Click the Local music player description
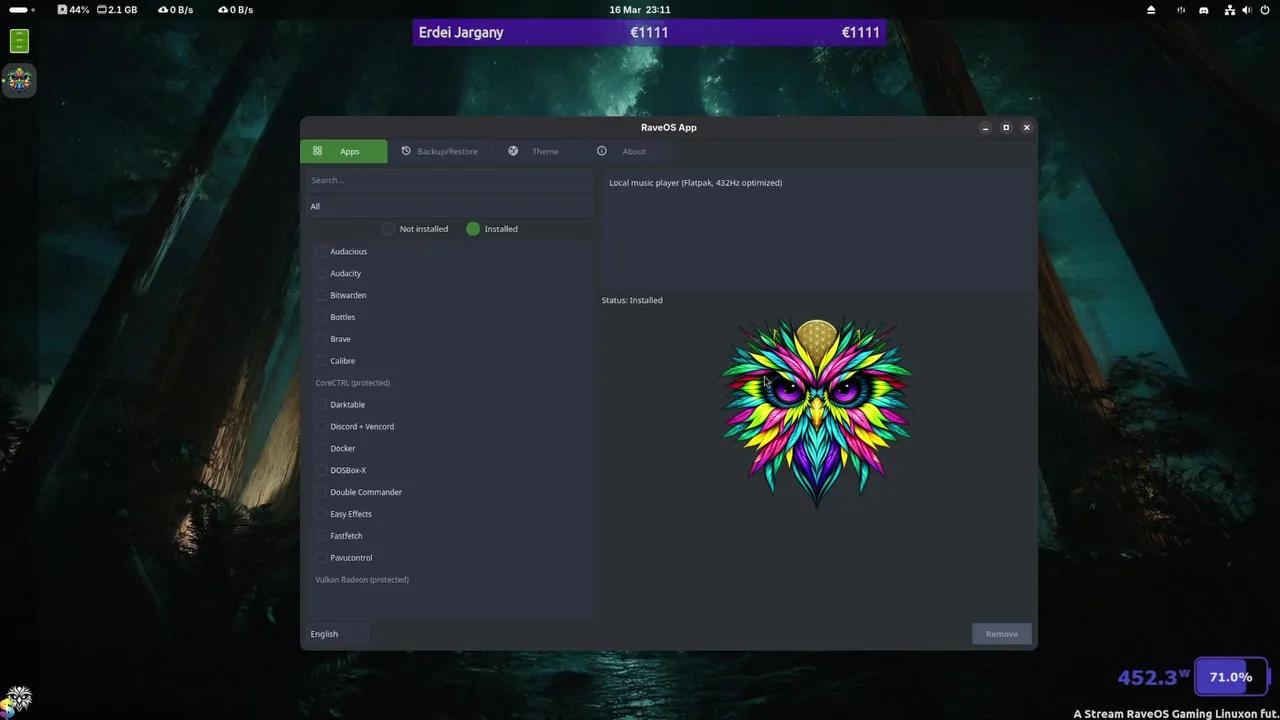The width and height of the screenshot is (1280, 720). 696,183
